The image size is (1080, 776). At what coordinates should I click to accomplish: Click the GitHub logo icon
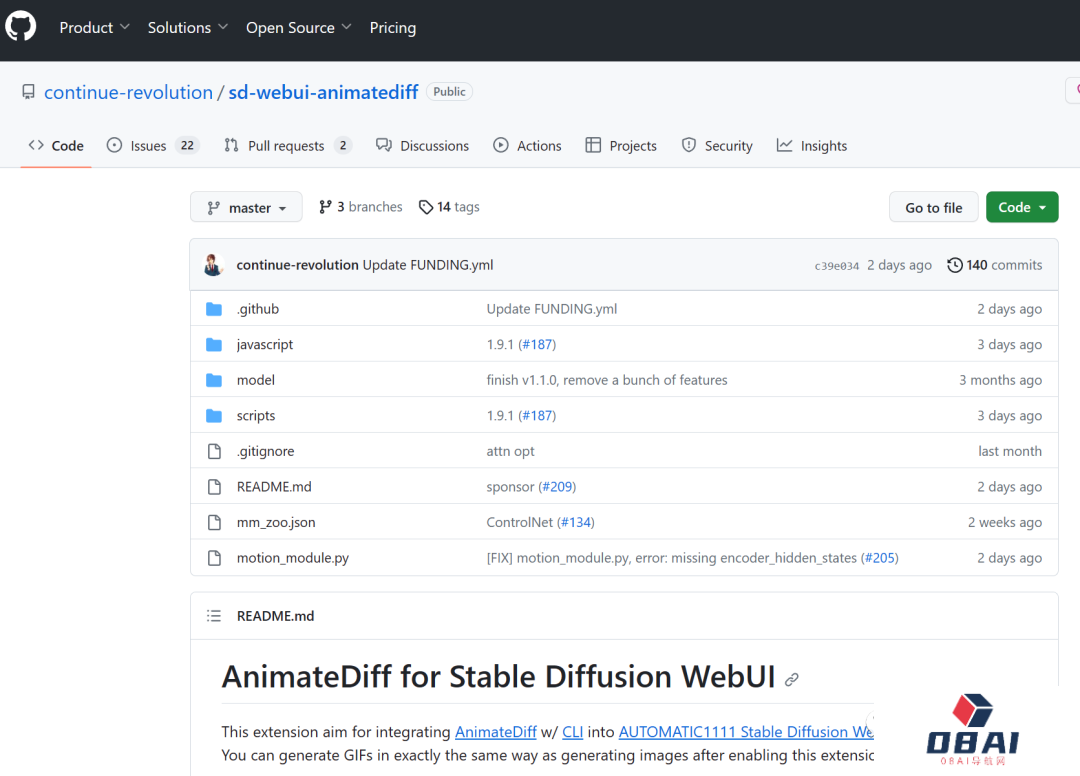(x=21, y=27)
